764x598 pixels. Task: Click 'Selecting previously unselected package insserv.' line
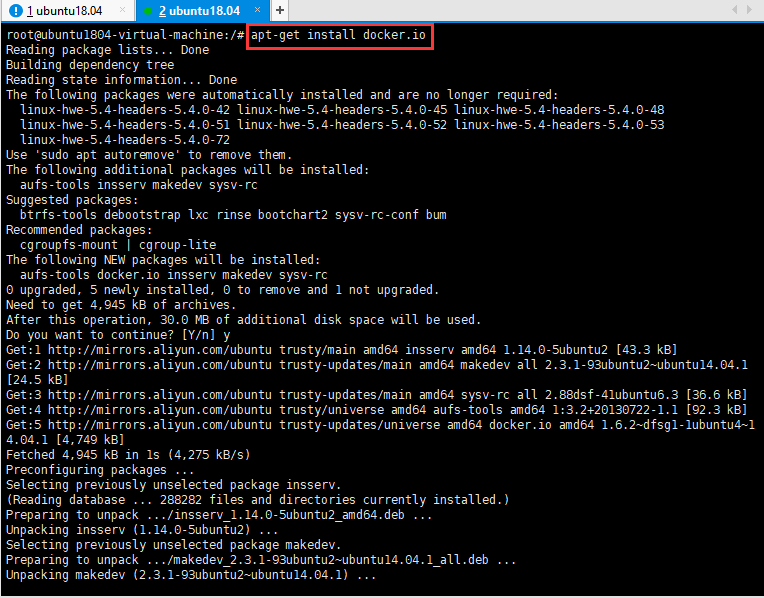click(x=173, y=485)
